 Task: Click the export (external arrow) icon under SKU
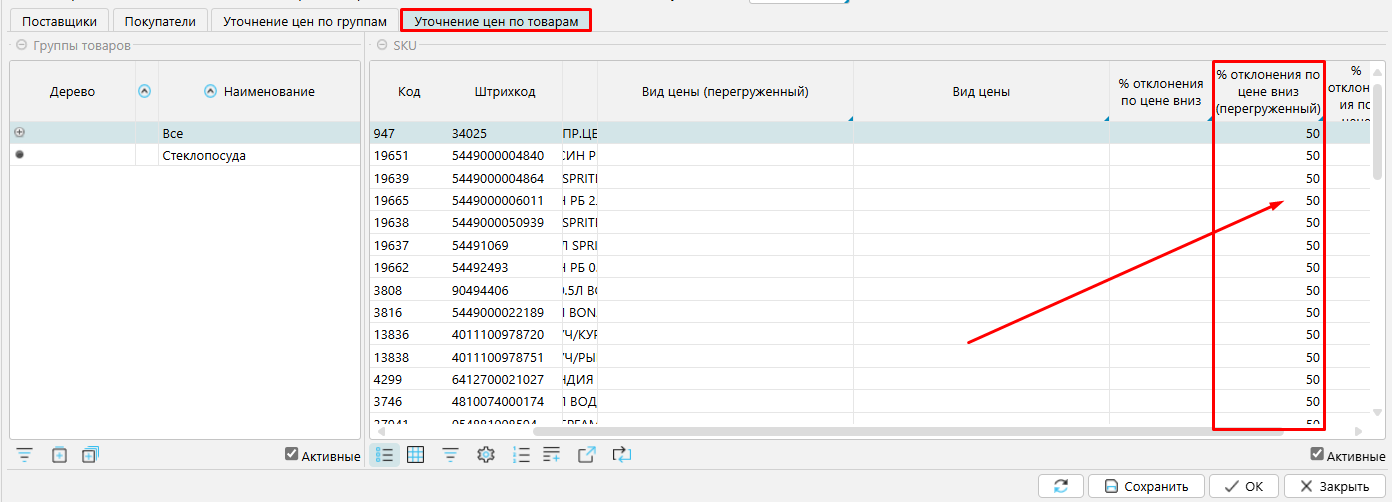point(587,455)
